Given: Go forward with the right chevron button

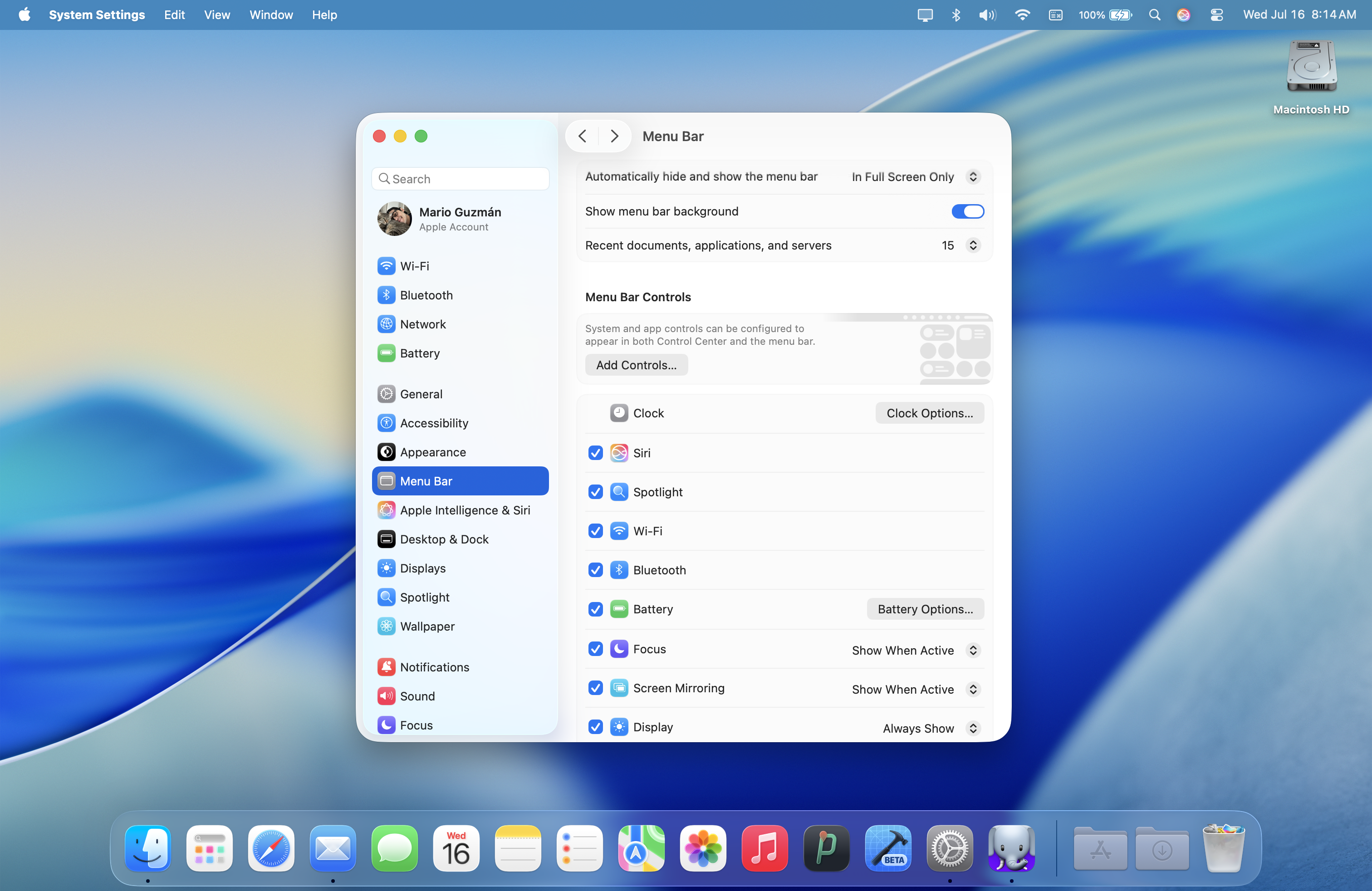Looking at the screenshot, I should point(614,137).
